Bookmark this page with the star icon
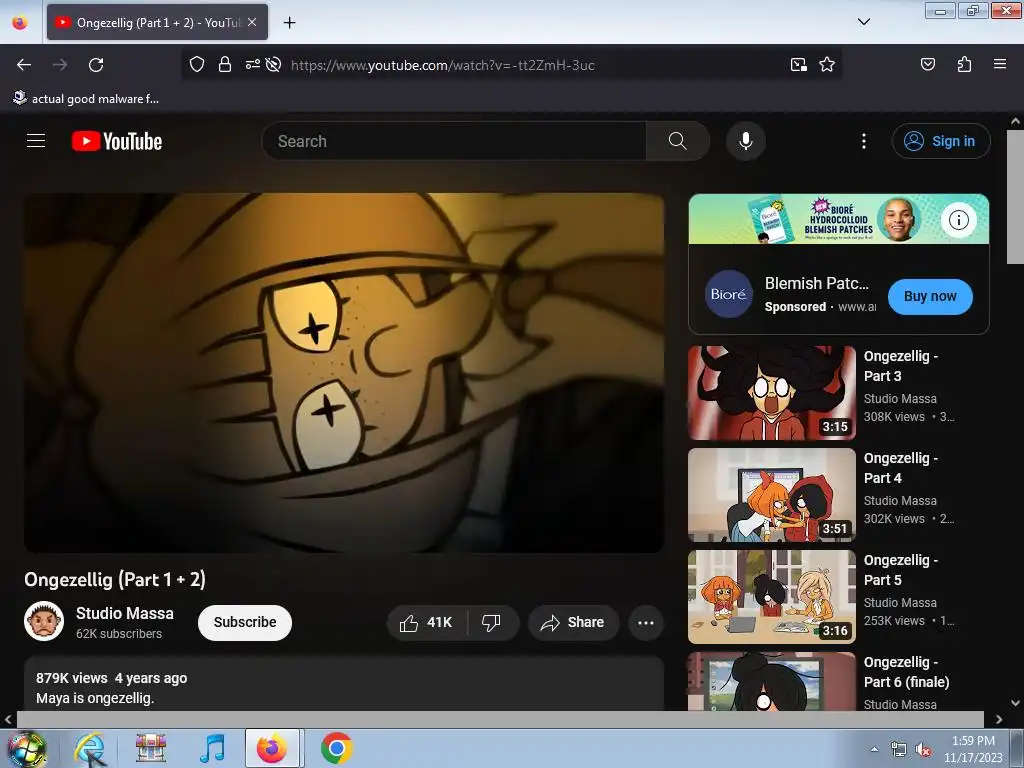This screenshot has height=768, width=1024. click(x=827, y=65)
